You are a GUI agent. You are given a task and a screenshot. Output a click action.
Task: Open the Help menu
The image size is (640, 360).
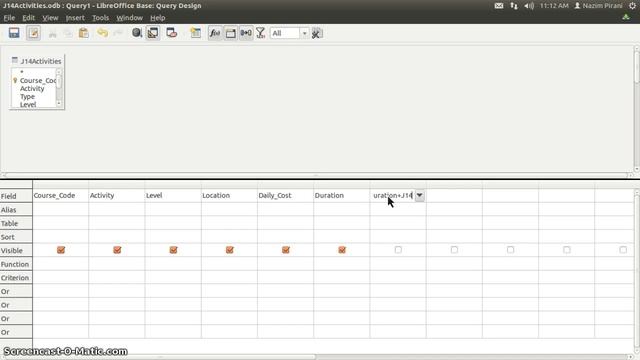click(158, 18)
